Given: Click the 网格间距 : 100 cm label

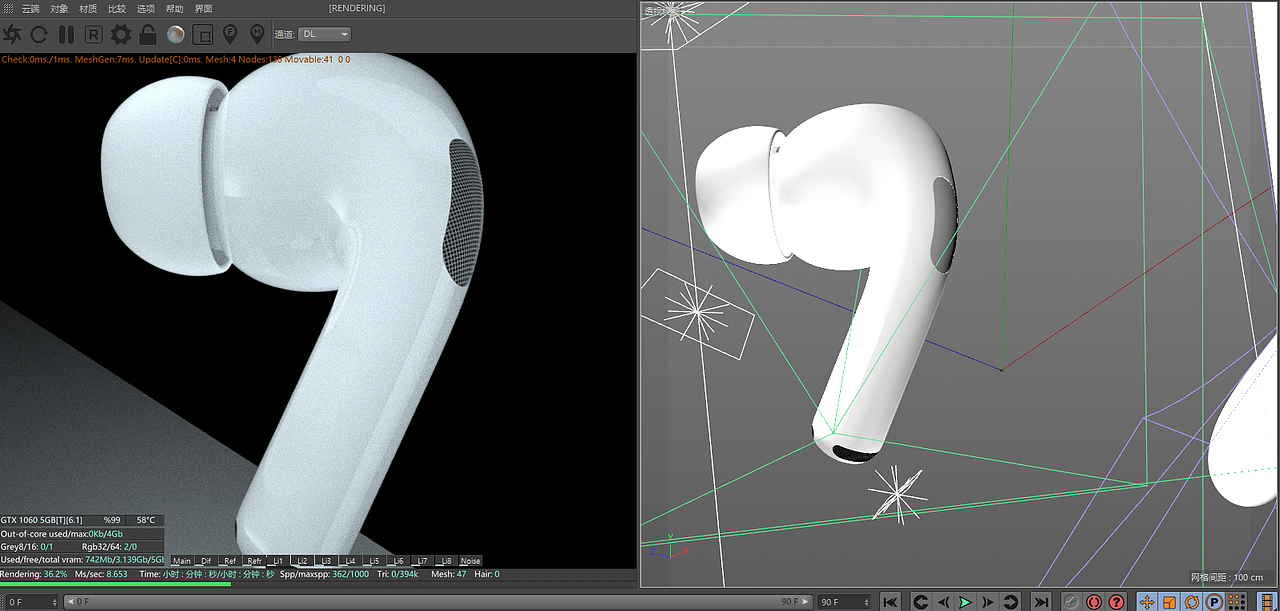Looking at the screenshot, I should click(x=1227, y=577).
